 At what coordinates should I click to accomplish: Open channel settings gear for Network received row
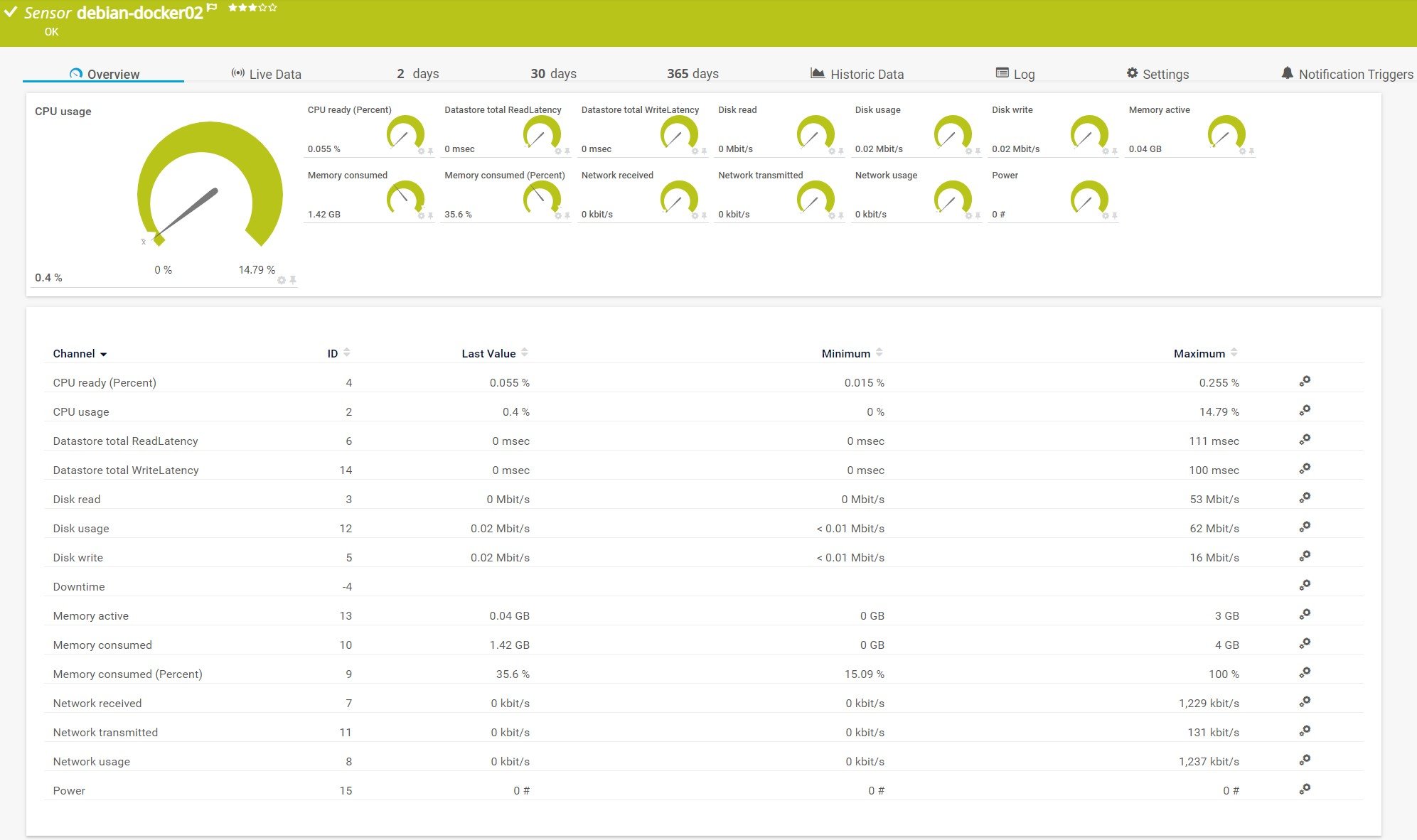(x=1305, y=702)
